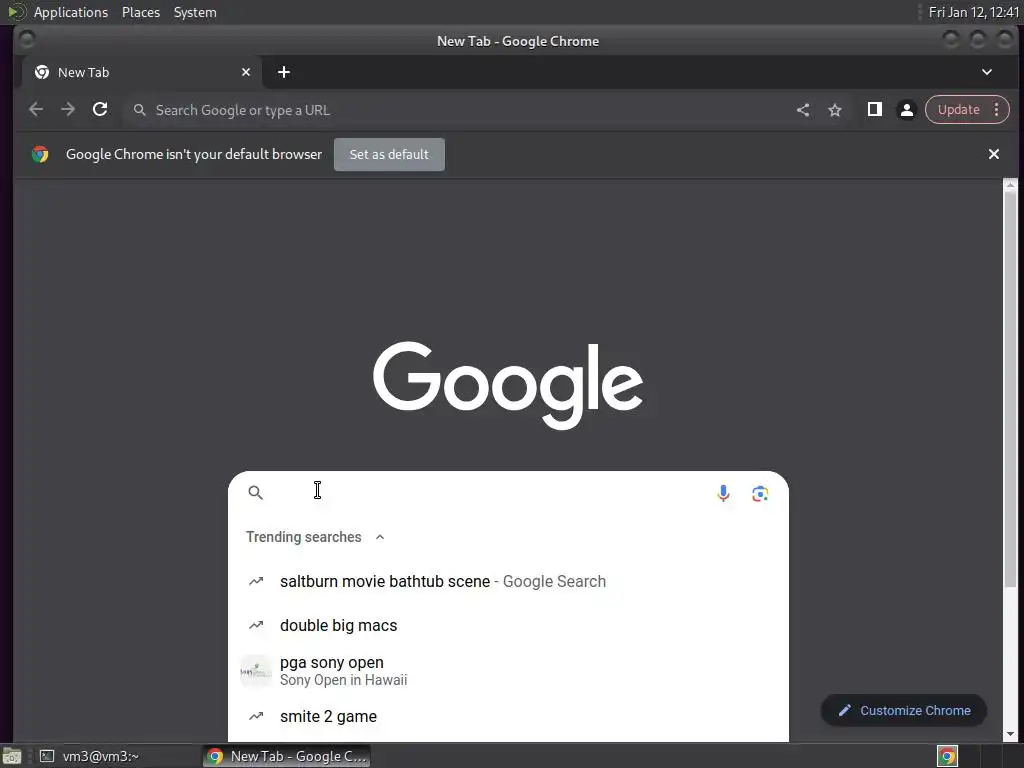Click the terminal icon in the taskbar
1024x768 pixels.
[x=46, y=756]
